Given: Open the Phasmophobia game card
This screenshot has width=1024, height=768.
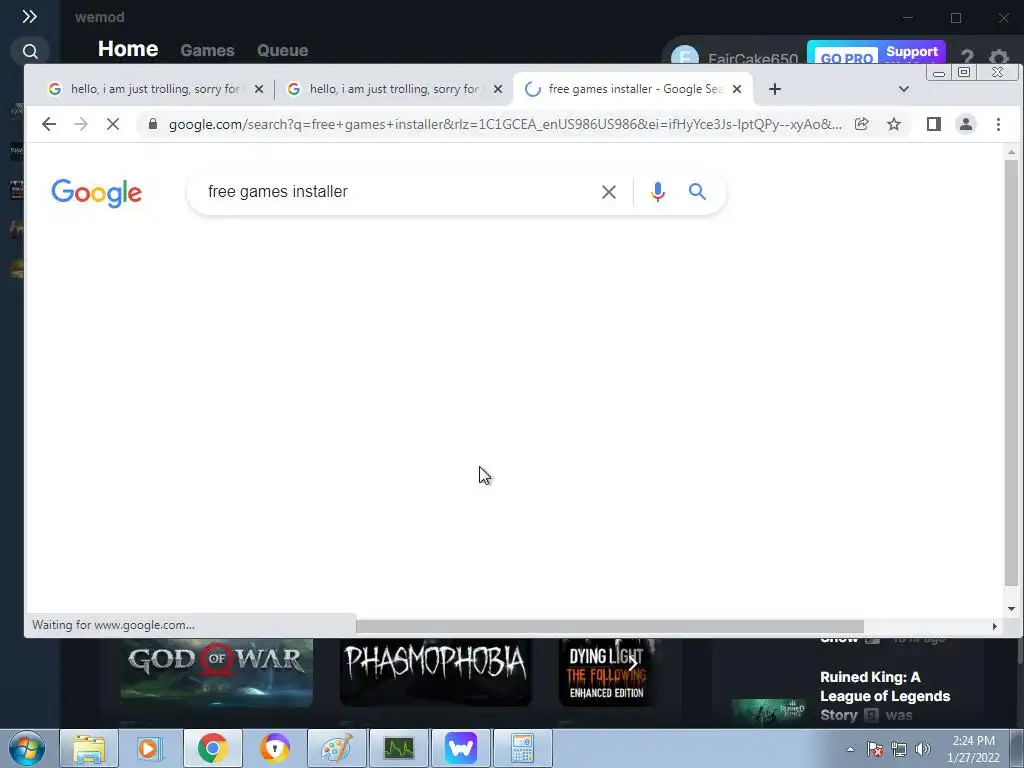Looking at the screenshot, I should tap(436, 671).
